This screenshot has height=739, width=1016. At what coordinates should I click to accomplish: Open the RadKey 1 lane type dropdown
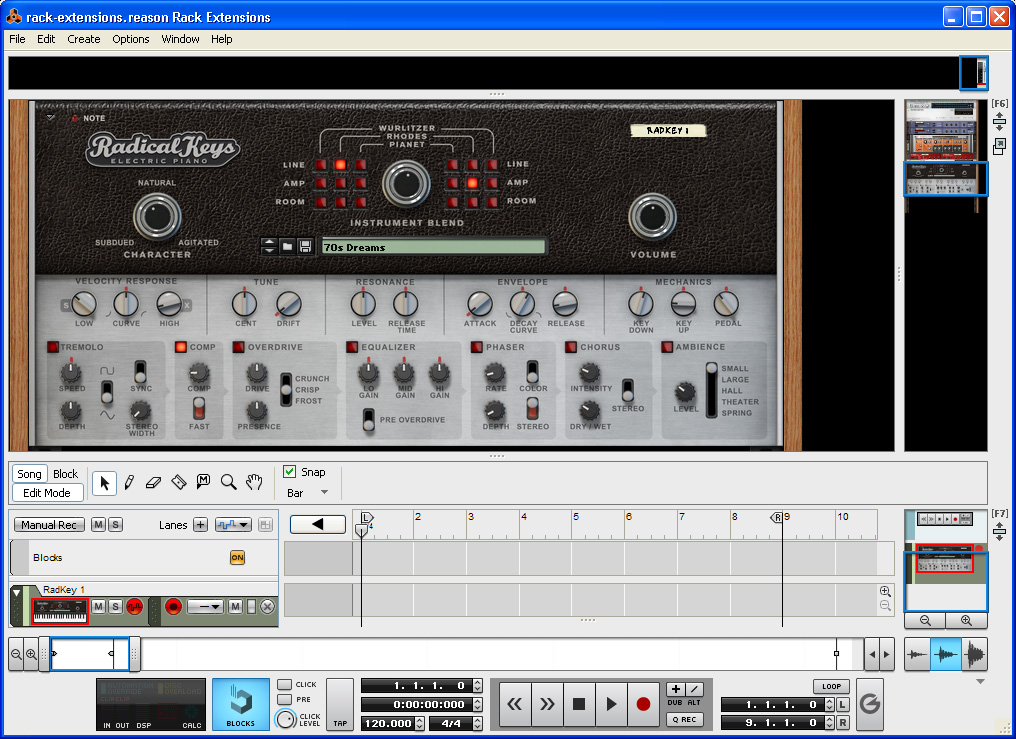coord(205,607)
